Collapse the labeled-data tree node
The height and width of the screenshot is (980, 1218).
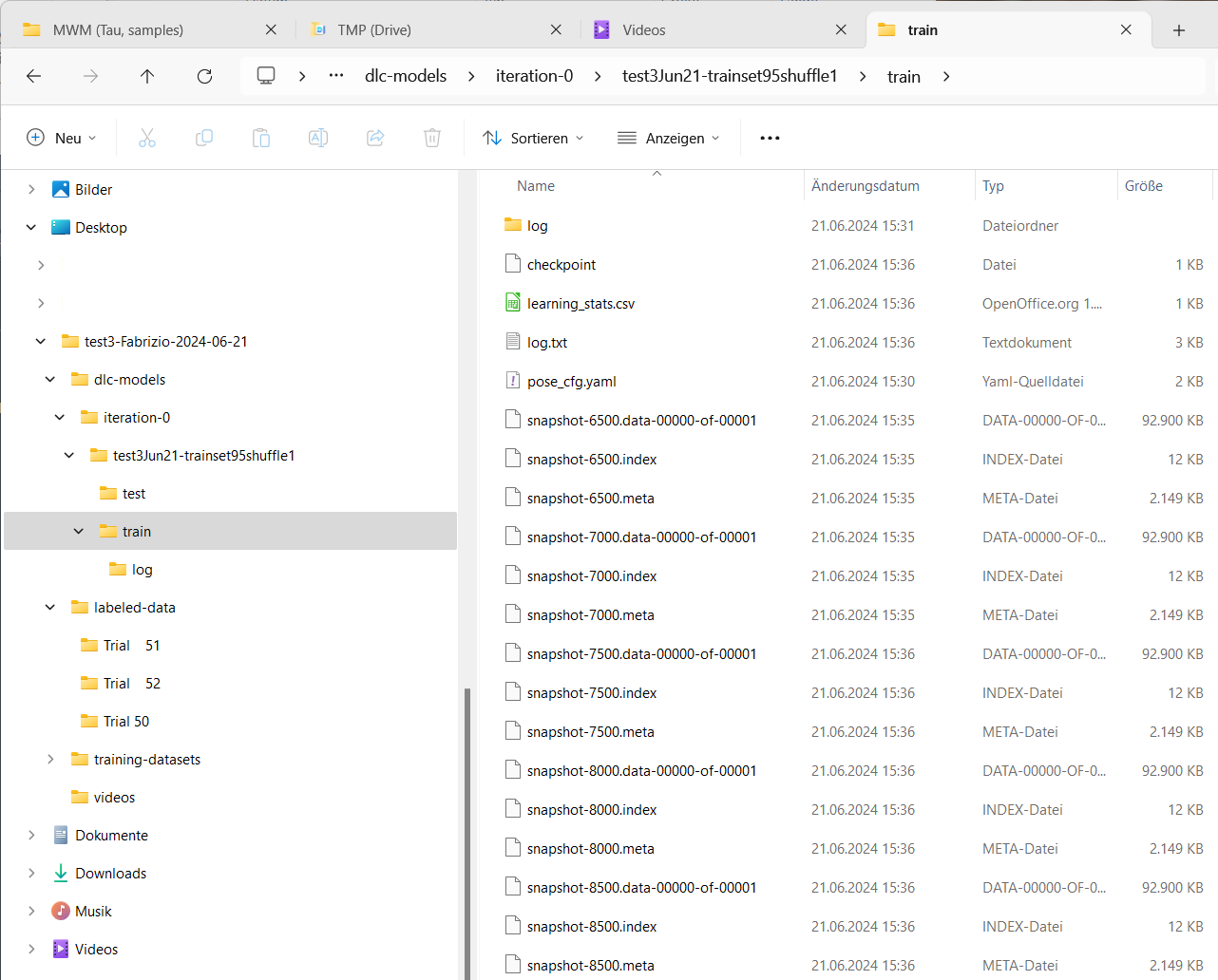(50, 607)
